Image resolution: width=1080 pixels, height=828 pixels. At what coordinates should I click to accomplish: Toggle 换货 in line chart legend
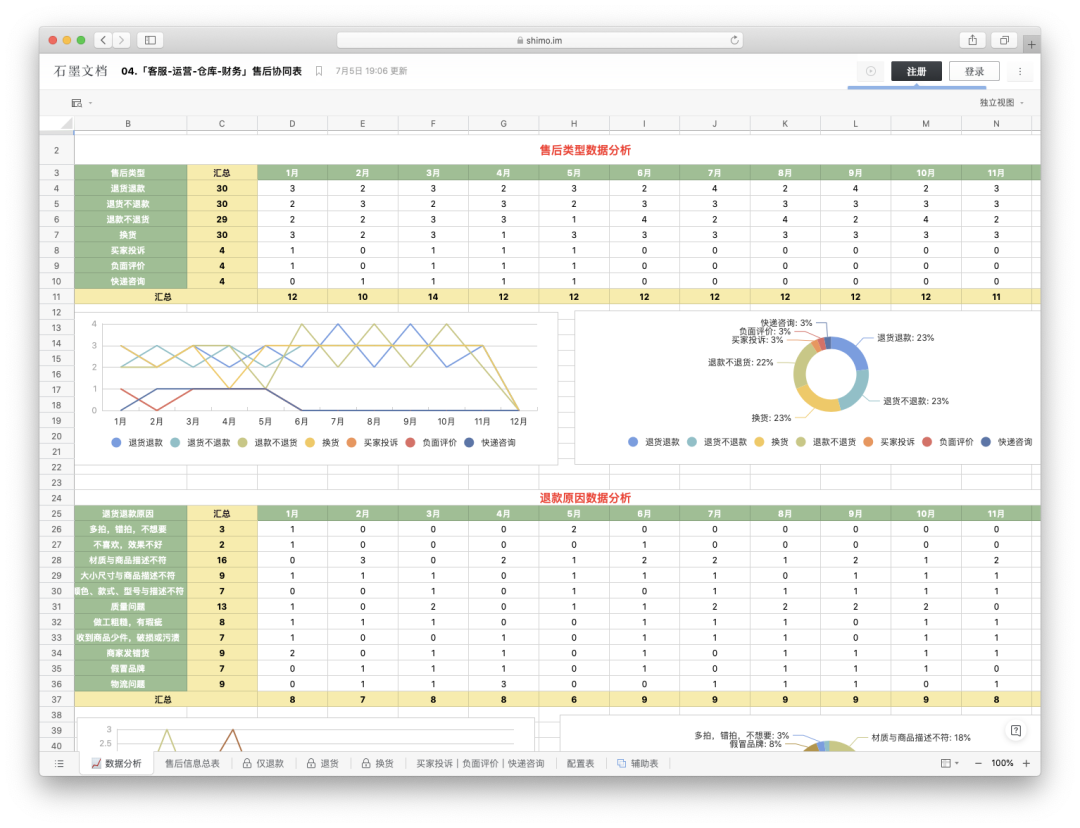click(322, 442)
